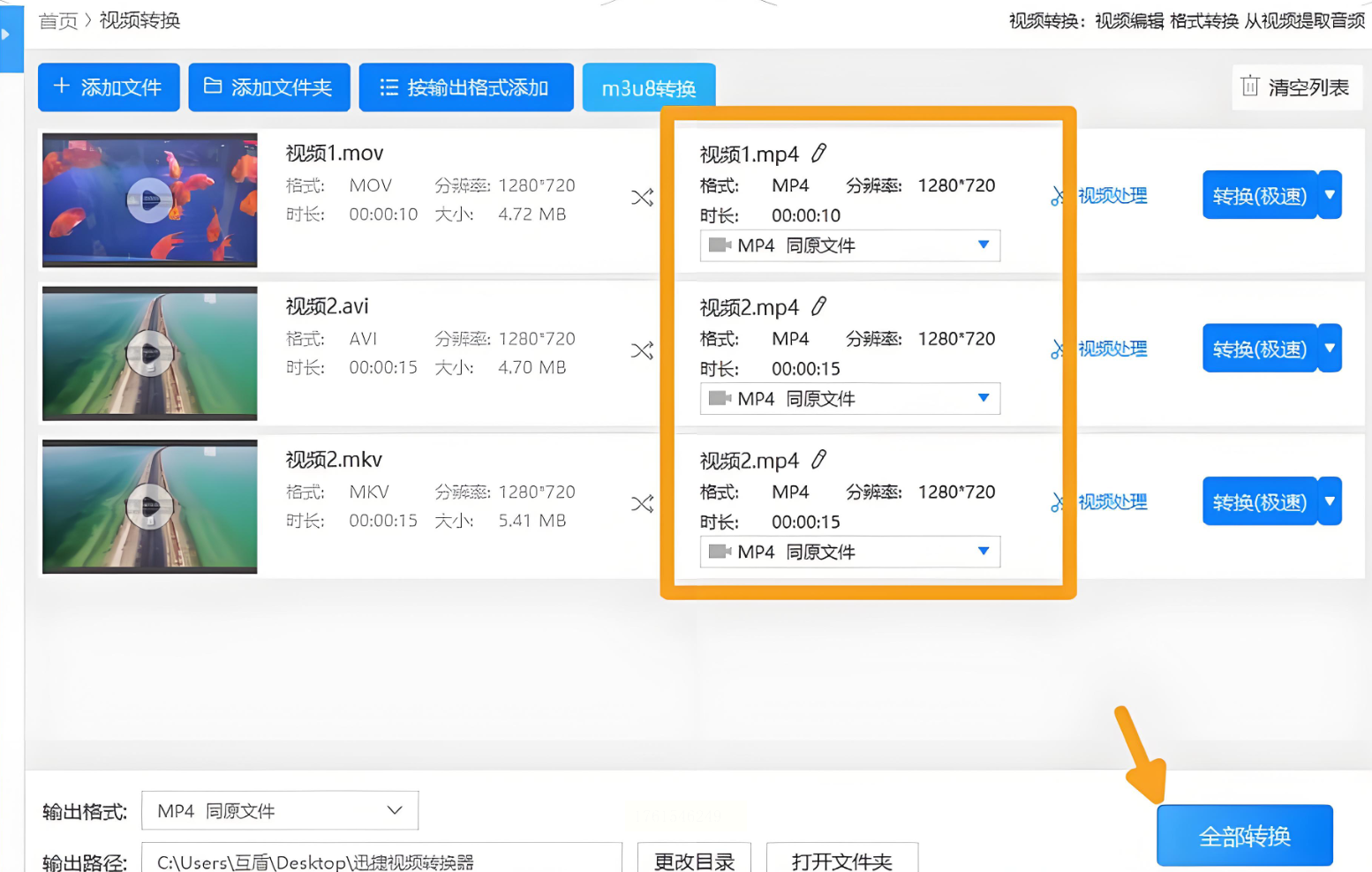Click the 输出路径 path input field
The height and width of the screenshot is (872, 1372).
click(381, 861)
